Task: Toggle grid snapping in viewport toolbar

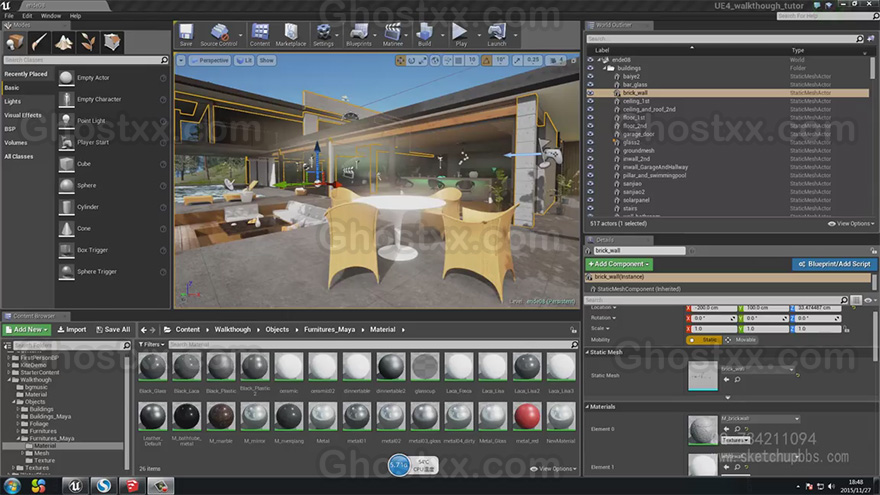Action: coord(459,61)
